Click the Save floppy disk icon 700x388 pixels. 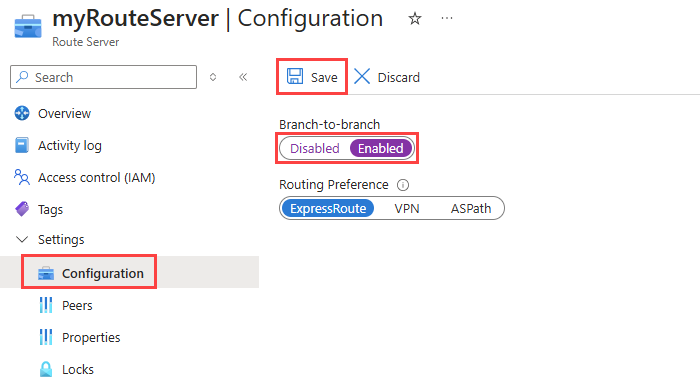295,76
